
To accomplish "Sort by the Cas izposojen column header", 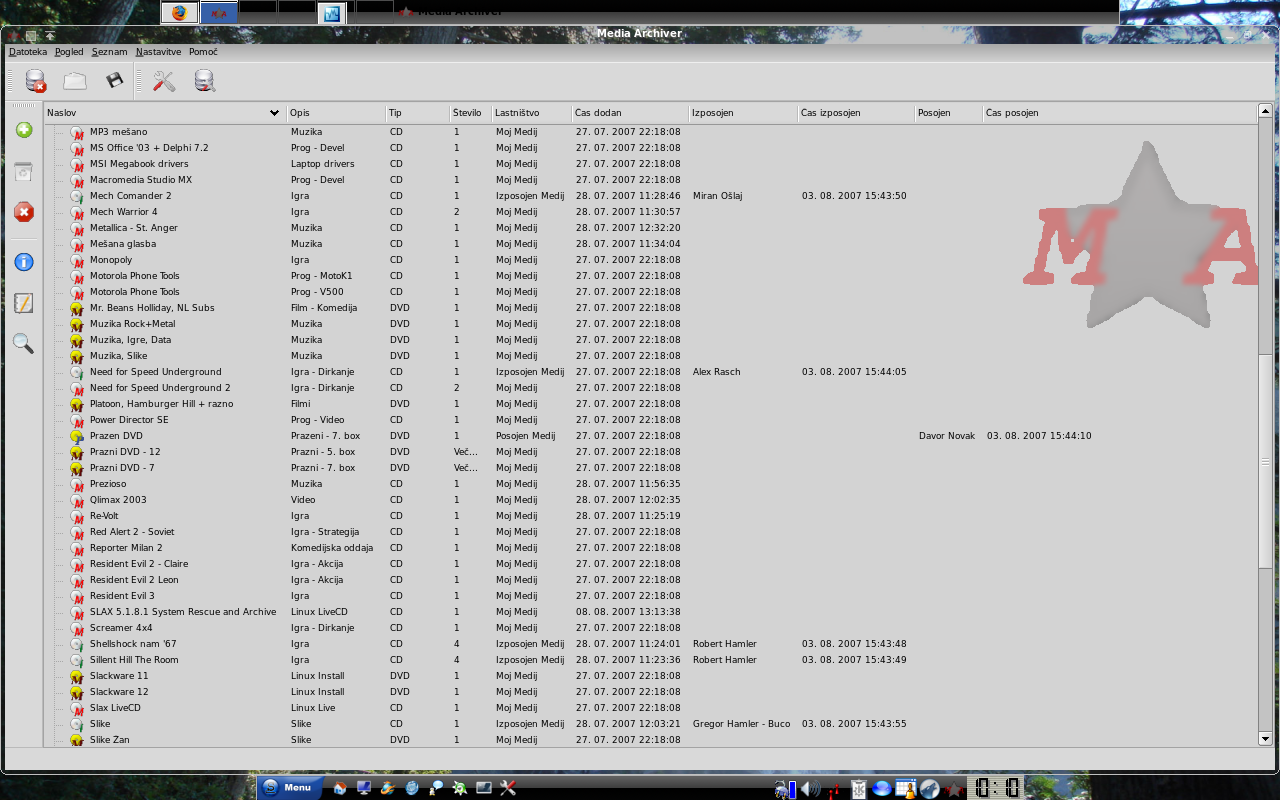I will coord(856,113).
